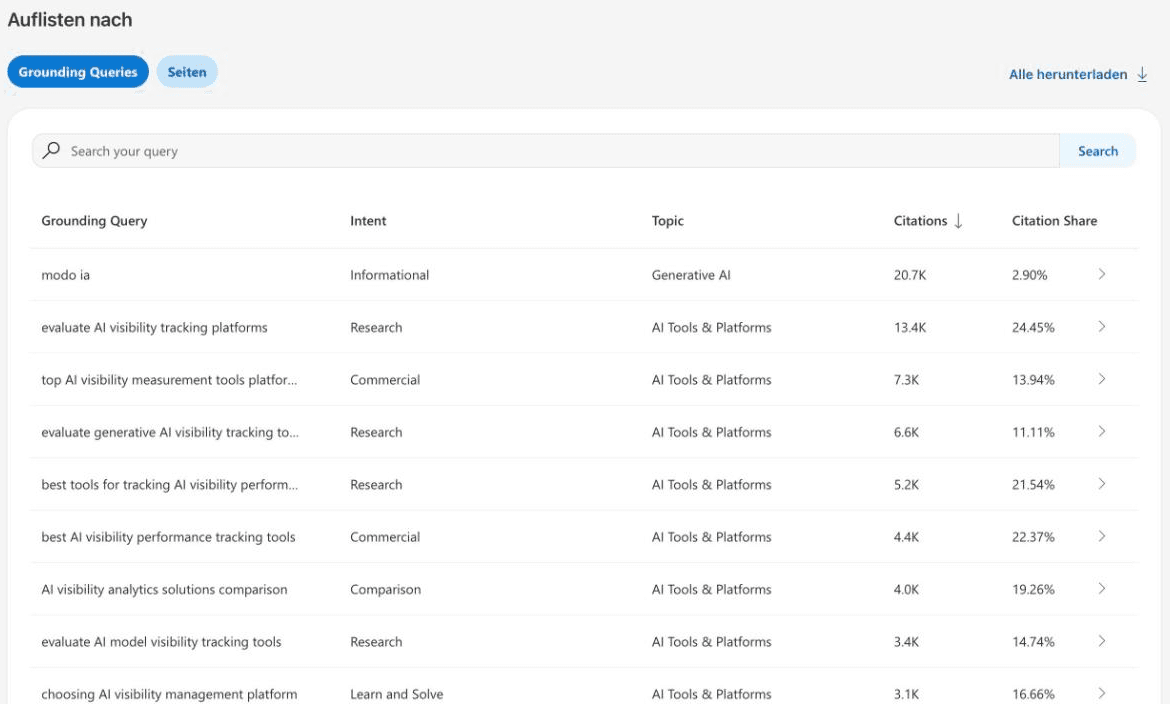Switch to the Grounding Queries tab
The width and height of the screenshot is (1170, 704).
coord(78,72)
